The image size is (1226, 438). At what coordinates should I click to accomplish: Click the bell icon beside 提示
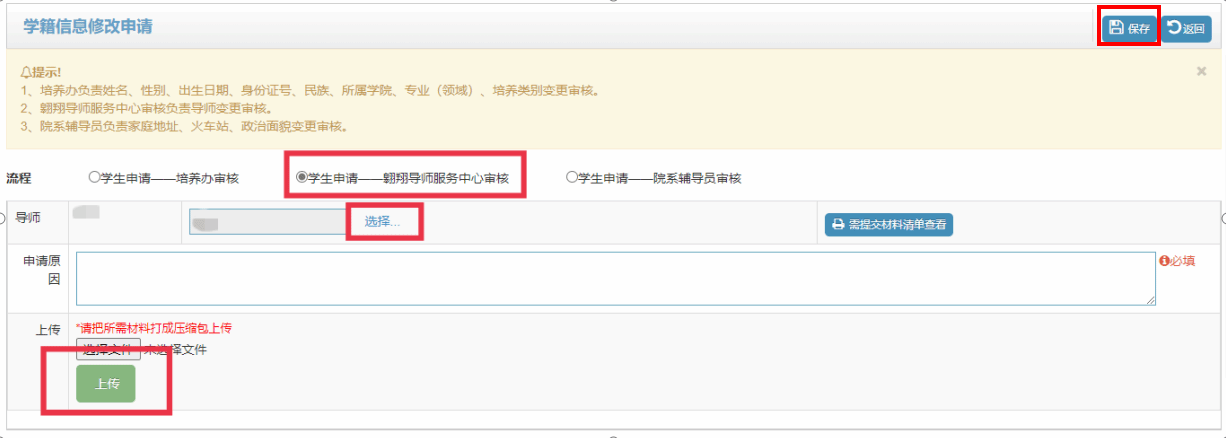point(25,73)
